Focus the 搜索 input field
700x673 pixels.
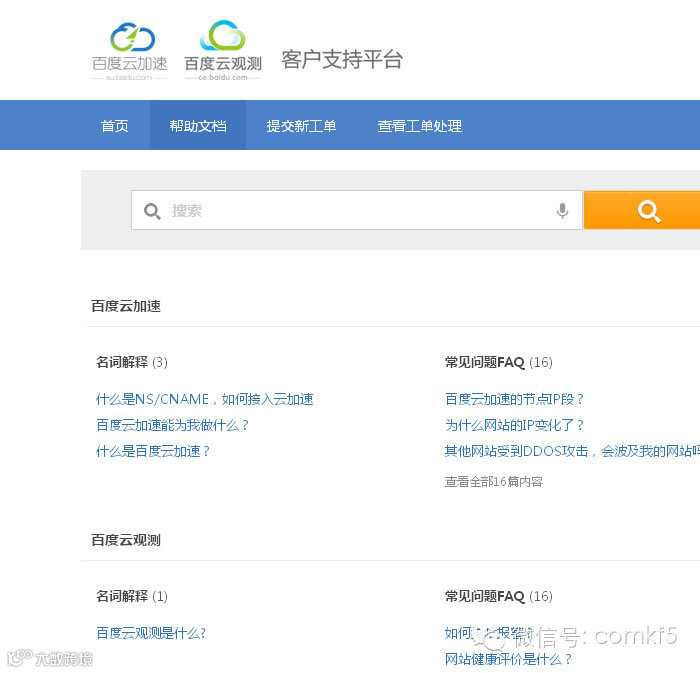coord(356,210)
